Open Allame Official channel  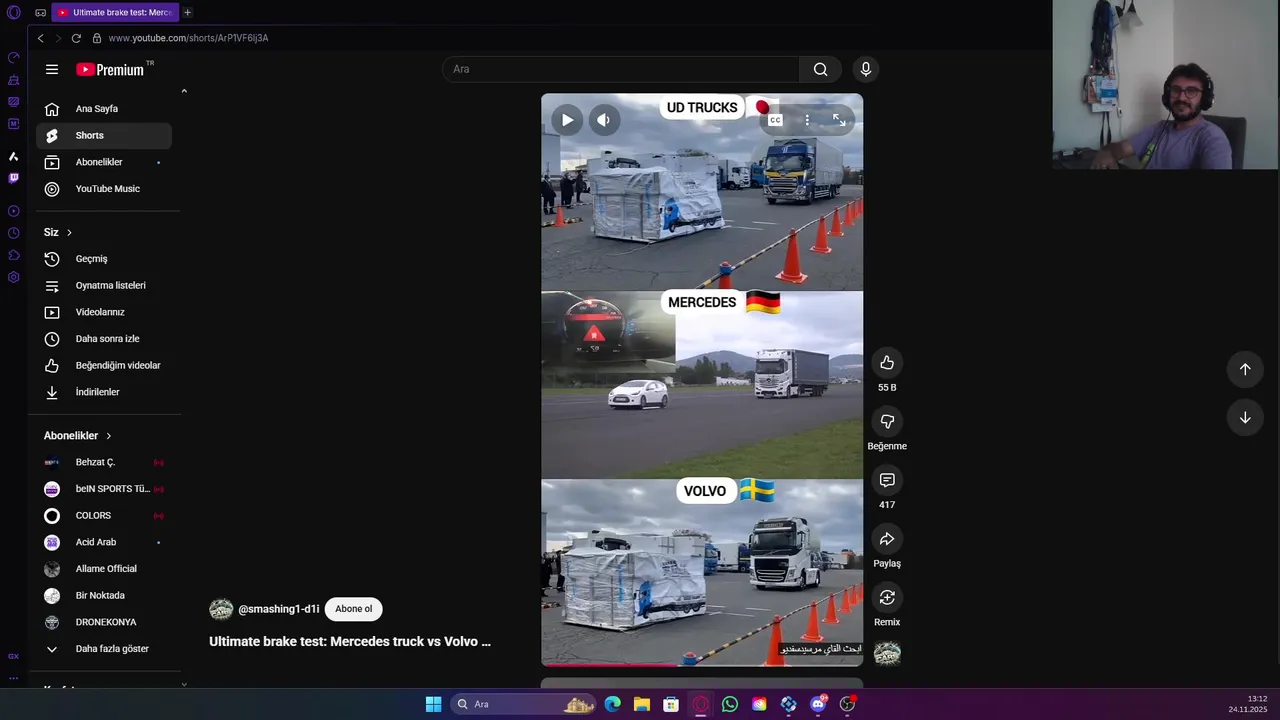pos(104,569)
